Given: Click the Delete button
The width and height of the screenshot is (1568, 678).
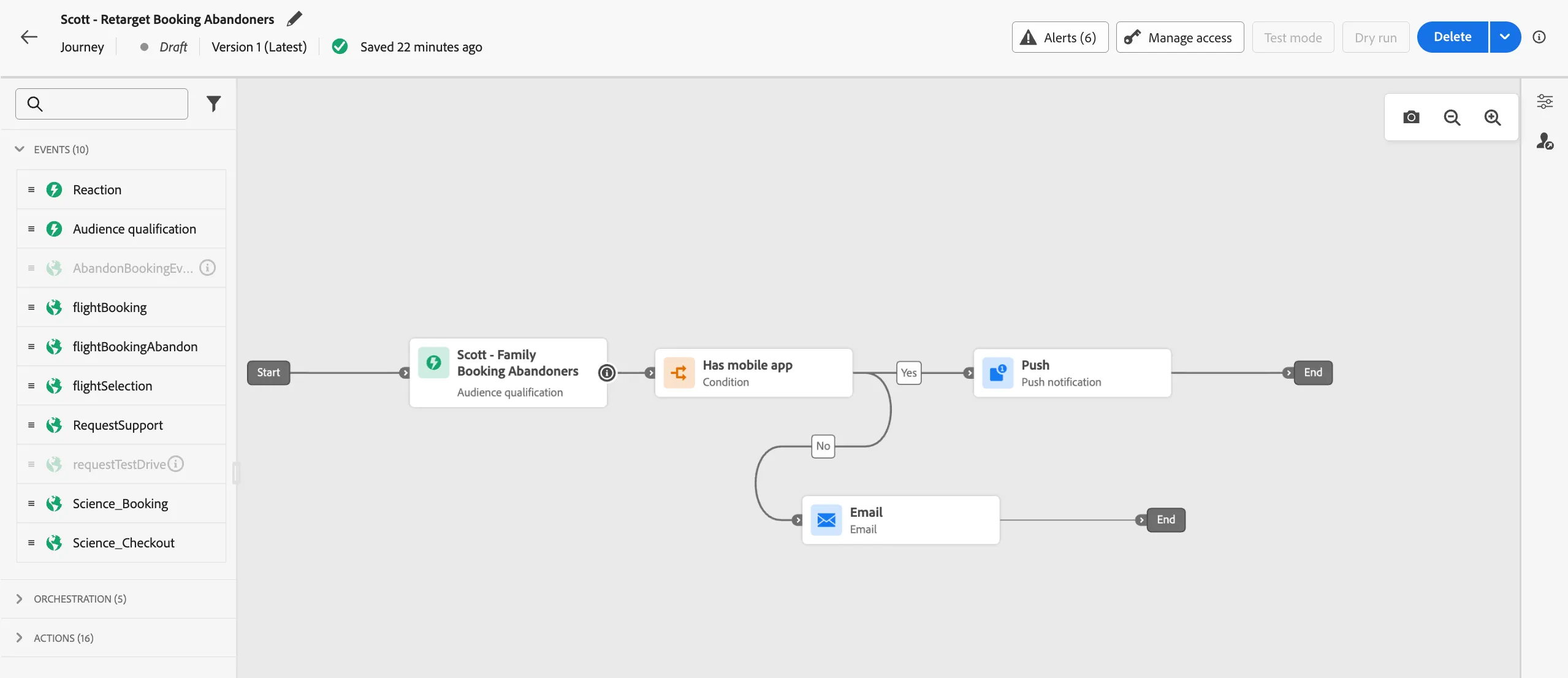Looking at the screenshot, I should coord(1452,37).
